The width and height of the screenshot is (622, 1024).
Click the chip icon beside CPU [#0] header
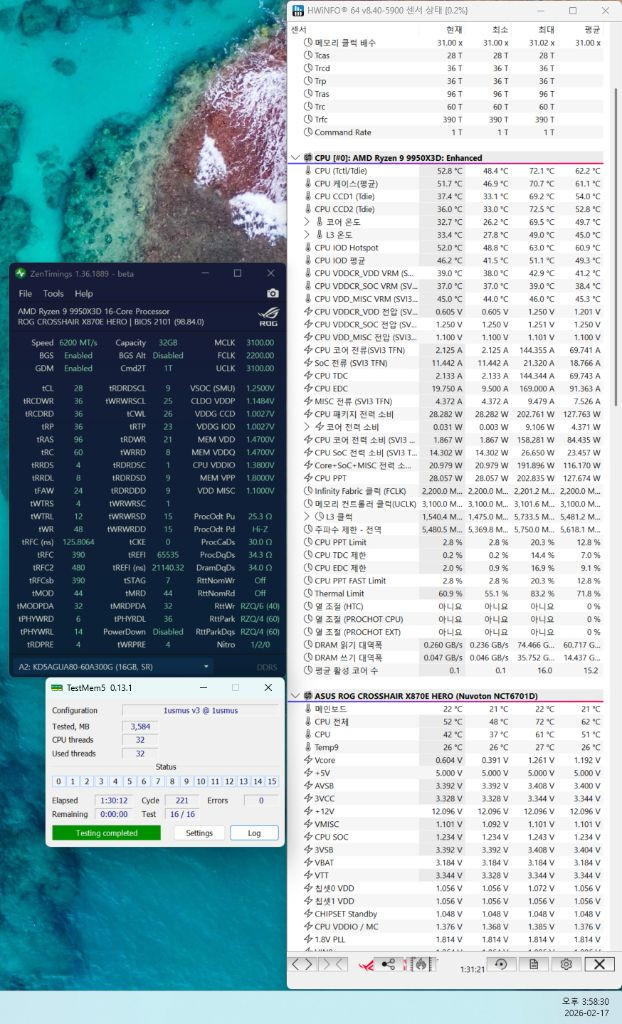point(308,158)
